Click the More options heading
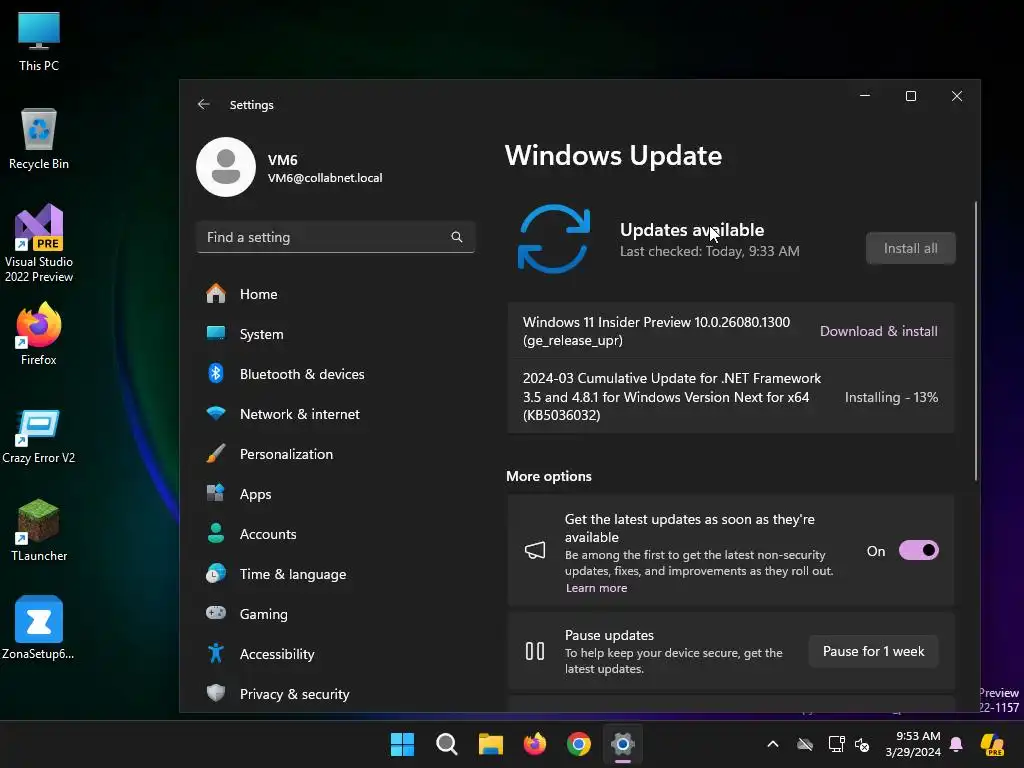Screen dimensions: 1024x768 point(549,476)
